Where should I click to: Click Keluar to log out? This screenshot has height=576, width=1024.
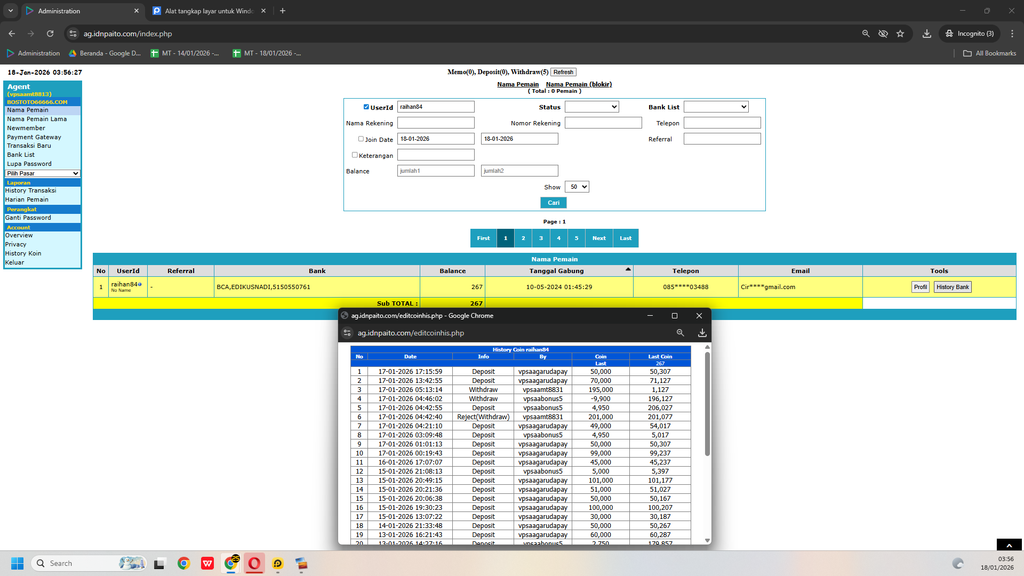[14, 263]
